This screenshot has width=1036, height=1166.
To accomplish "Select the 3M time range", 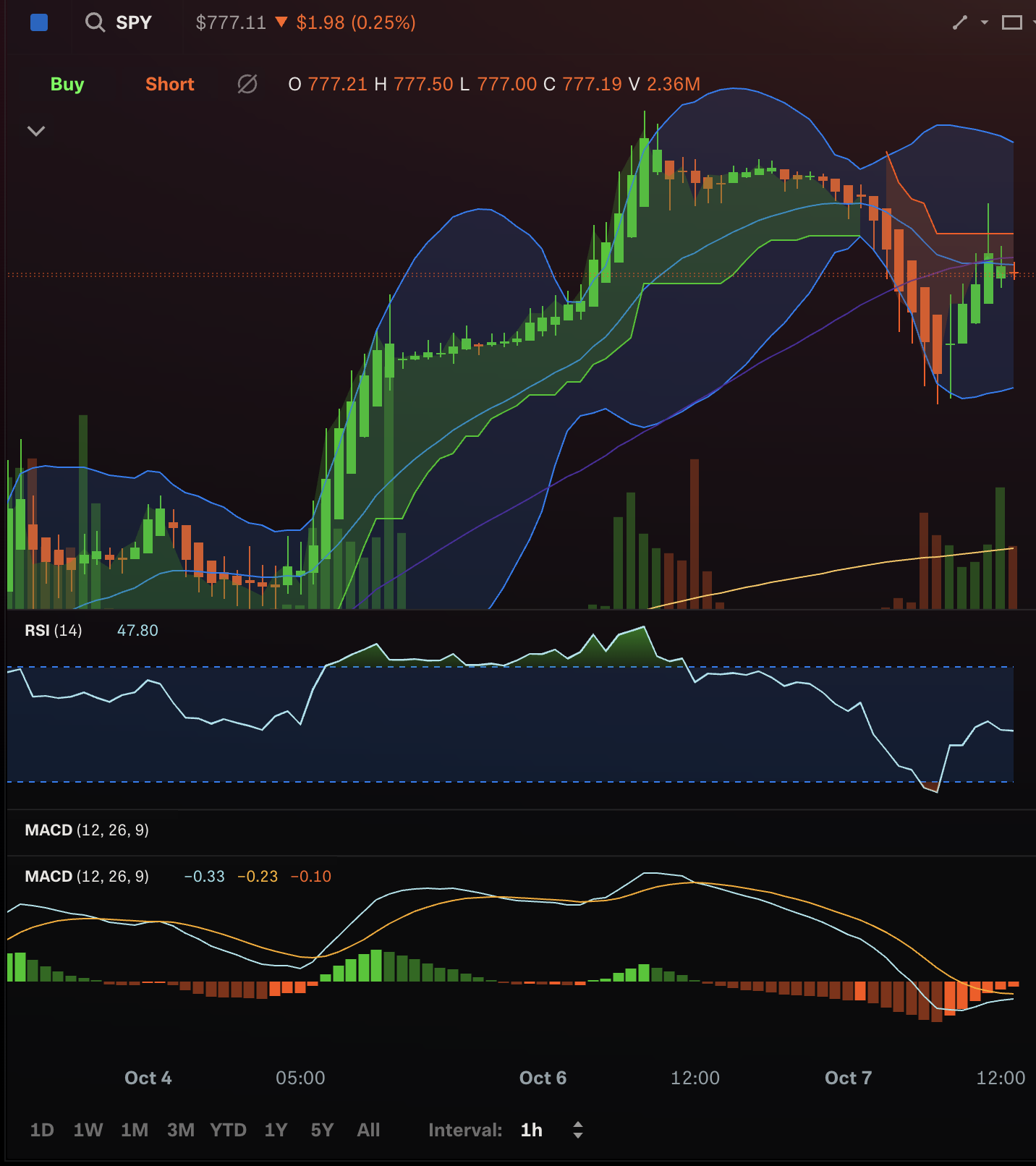I will pos(181,1130).
